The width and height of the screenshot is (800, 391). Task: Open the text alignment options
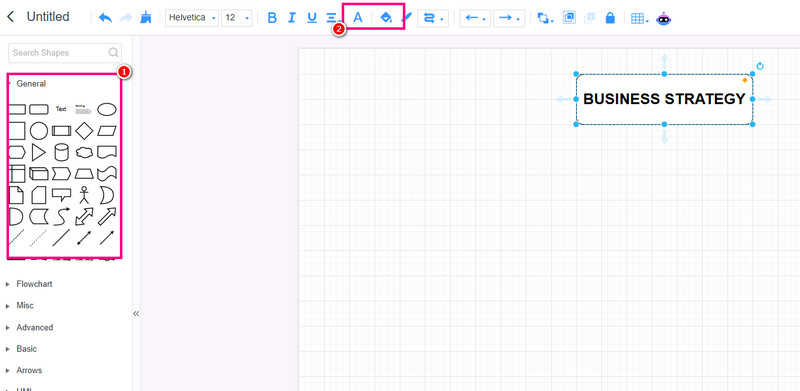333,18
